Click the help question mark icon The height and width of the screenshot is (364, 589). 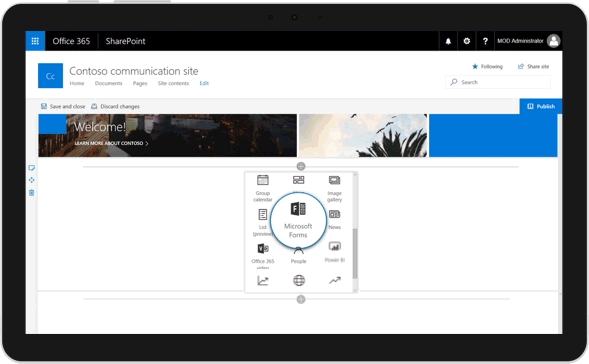485,41
